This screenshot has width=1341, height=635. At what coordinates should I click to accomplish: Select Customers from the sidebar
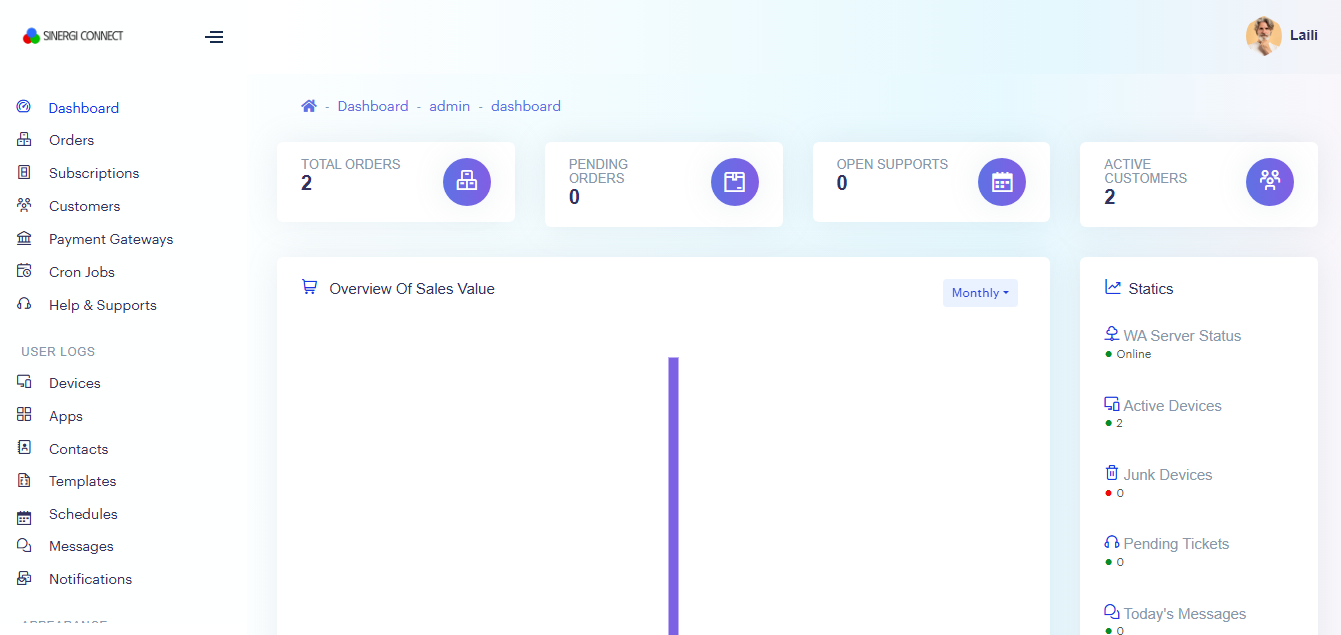pos(84,206)
